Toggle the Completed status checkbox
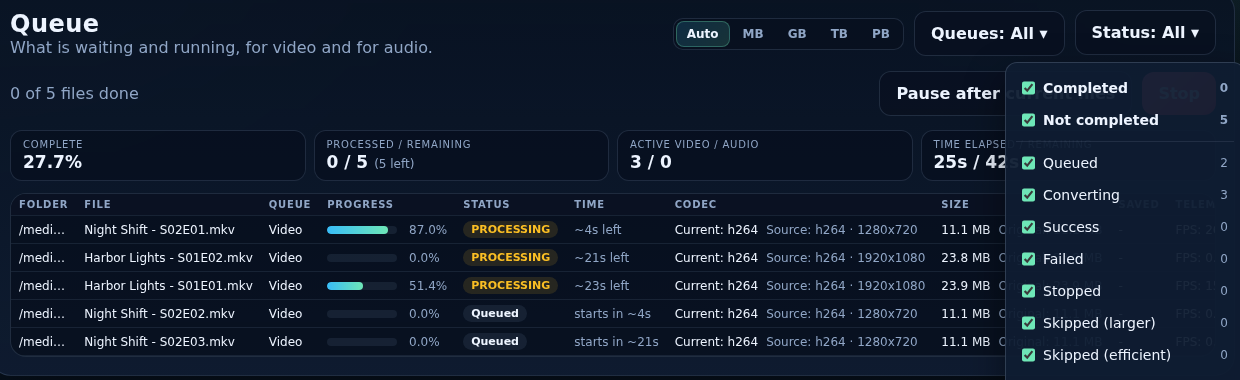Image resolution: width=1240 pixels, height=380 pixels. click(1028, 88)
